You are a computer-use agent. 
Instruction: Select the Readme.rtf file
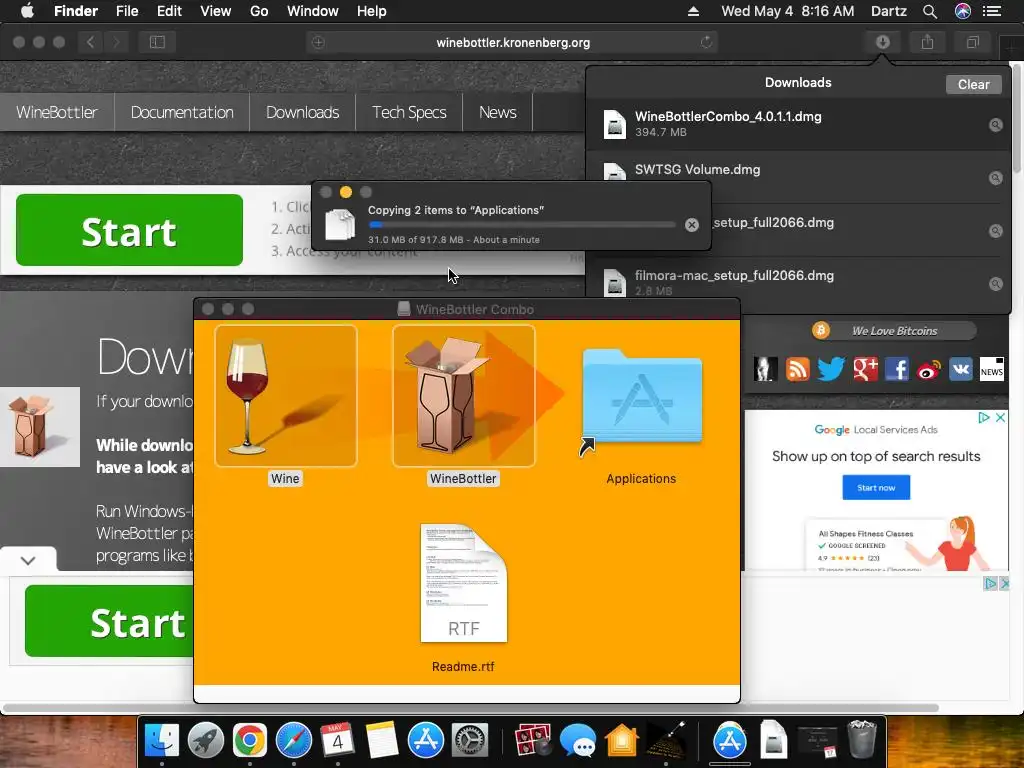pos(464,583)
